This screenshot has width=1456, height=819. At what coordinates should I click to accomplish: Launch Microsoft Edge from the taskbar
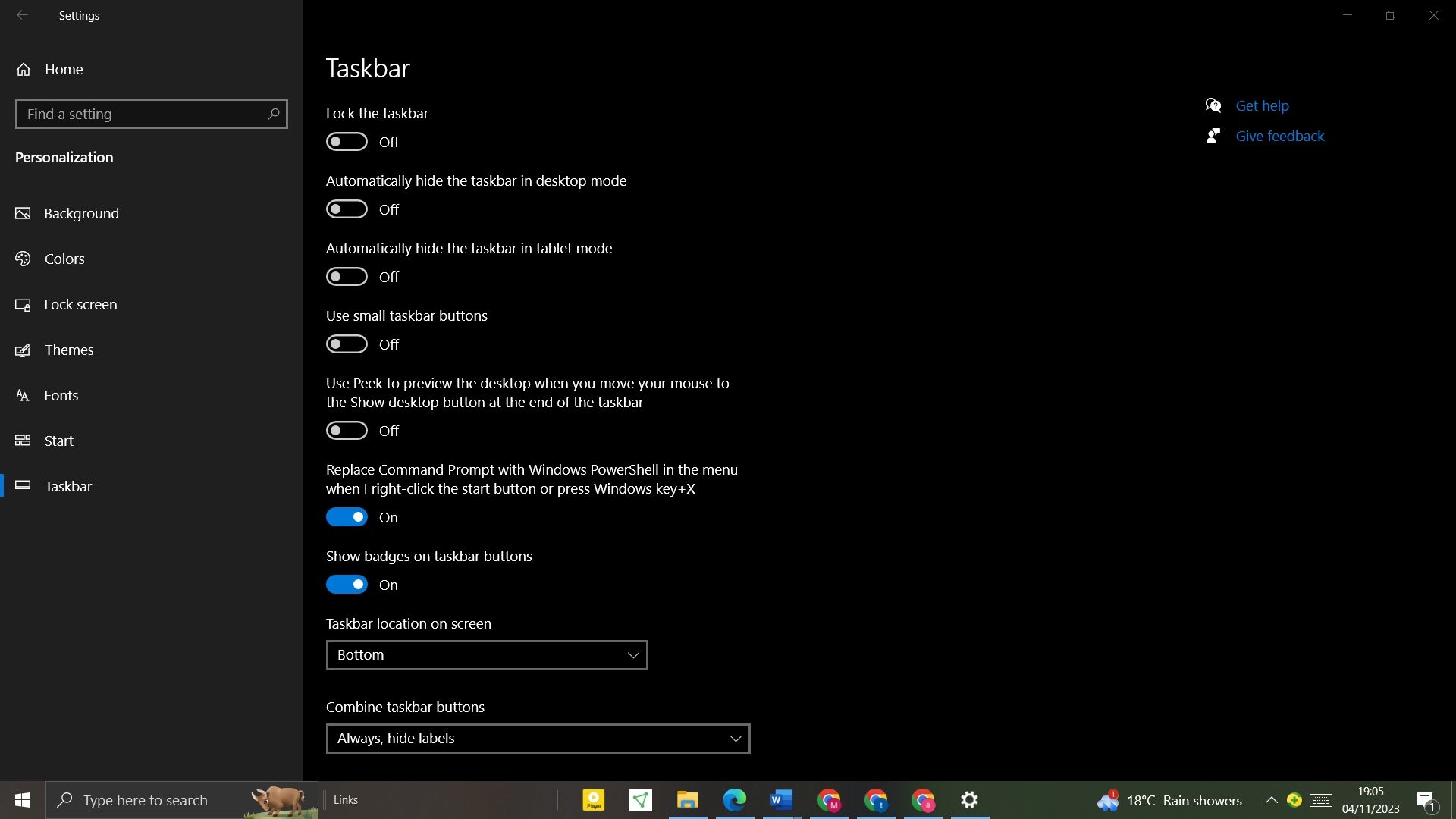(734, 800)
